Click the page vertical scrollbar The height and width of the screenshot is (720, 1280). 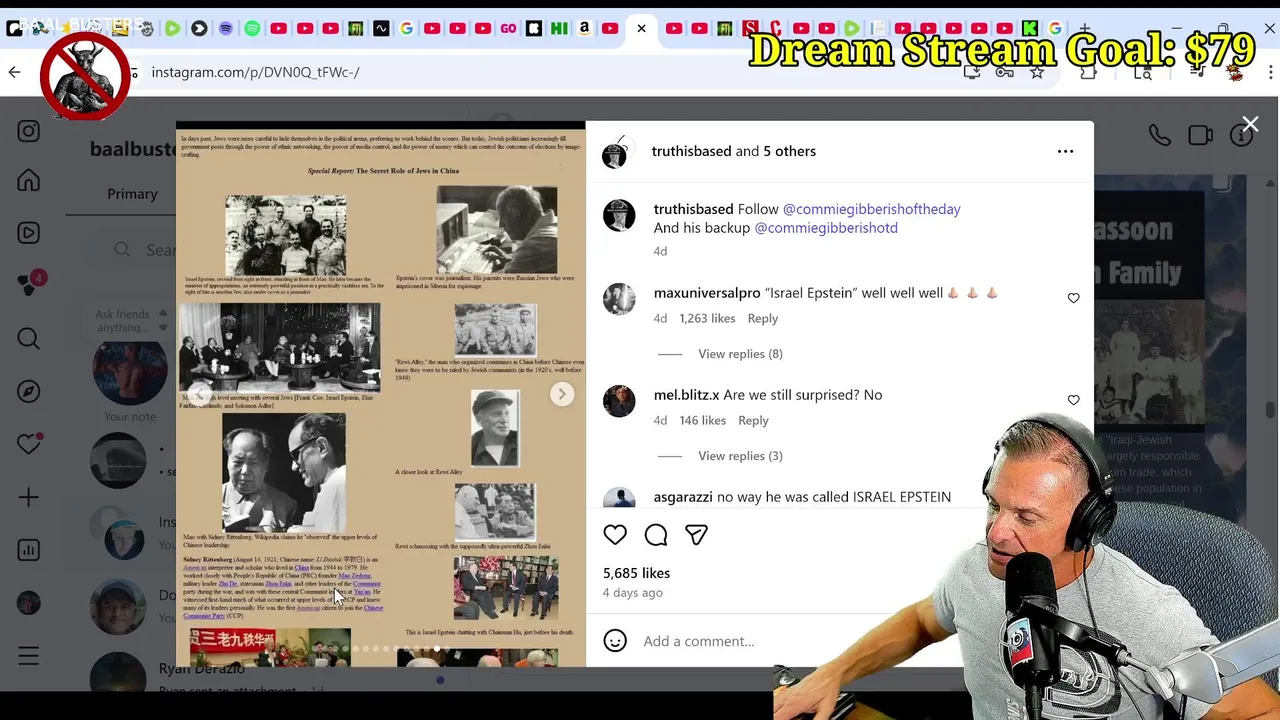pos(1270,408)
